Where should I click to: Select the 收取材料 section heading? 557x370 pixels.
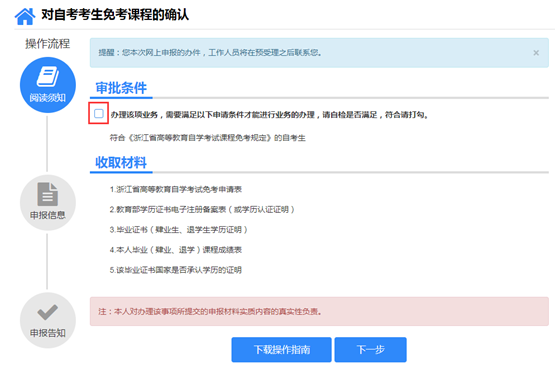click(121, 163)
